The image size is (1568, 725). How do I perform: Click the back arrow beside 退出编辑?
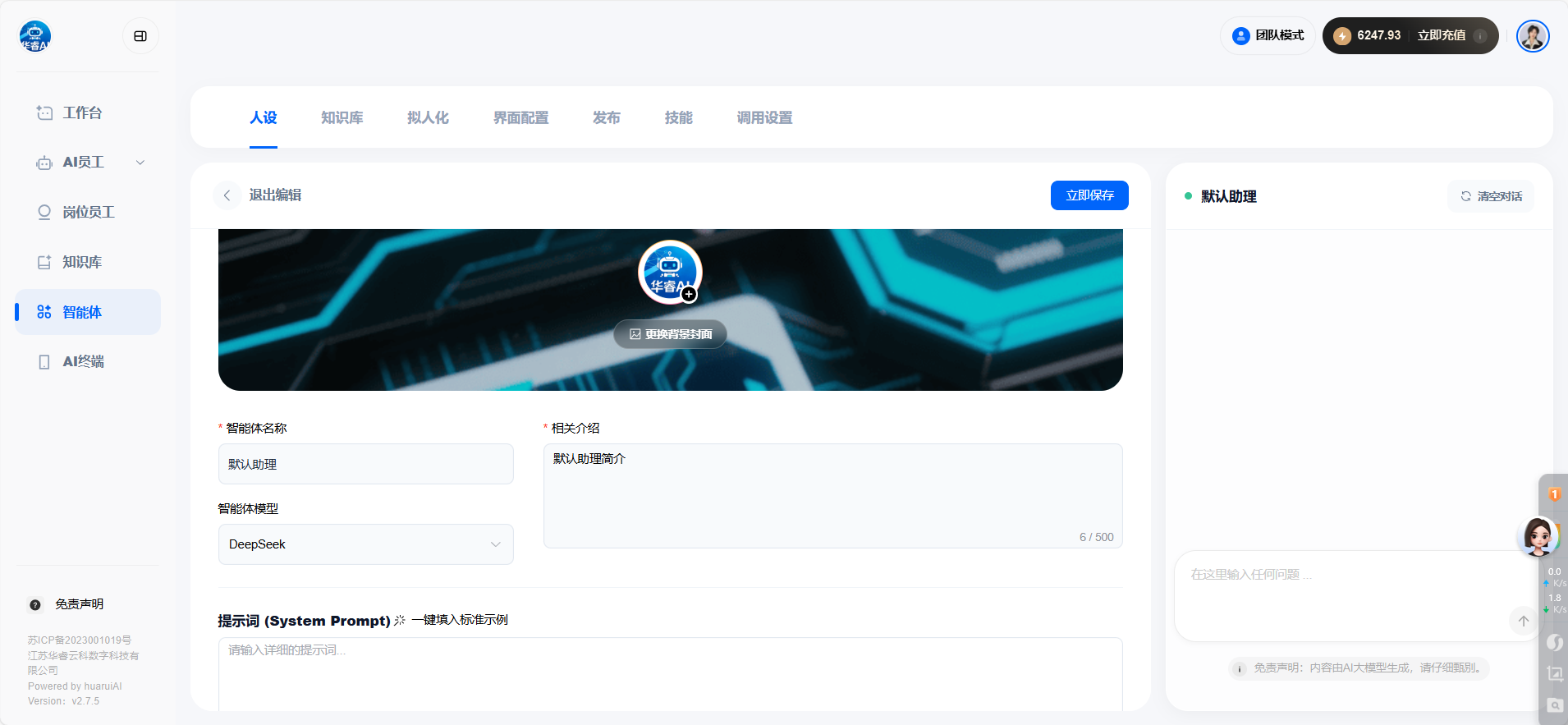227,195
